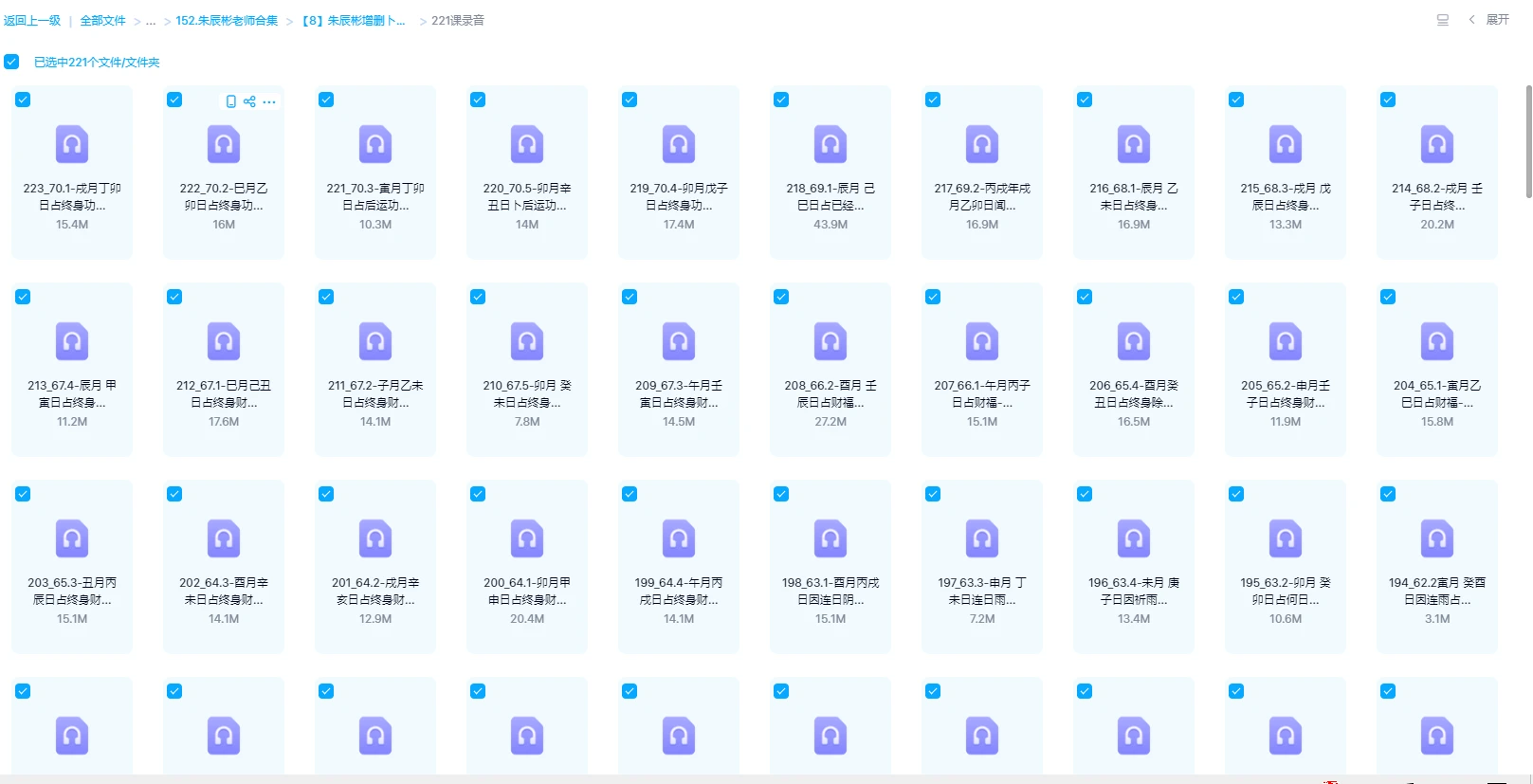Click the 7.2M file size label
The width and height of the screenshot is (1533, 784).
pos(982,619)
